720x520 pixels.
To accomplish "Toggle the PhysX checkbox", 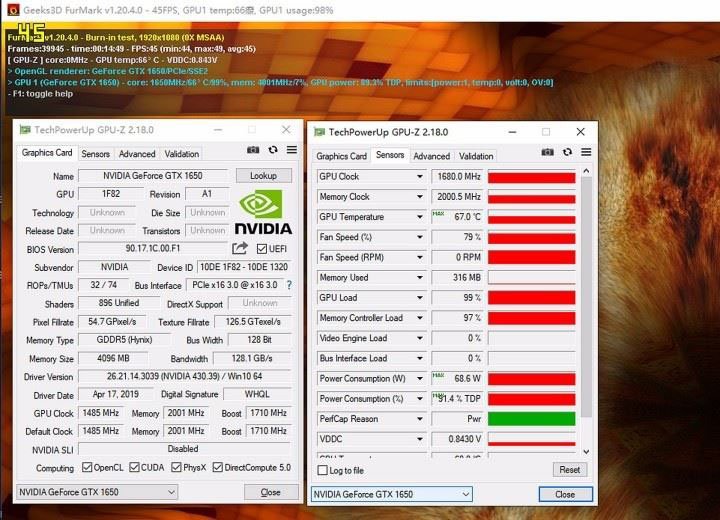I will 176,467.
